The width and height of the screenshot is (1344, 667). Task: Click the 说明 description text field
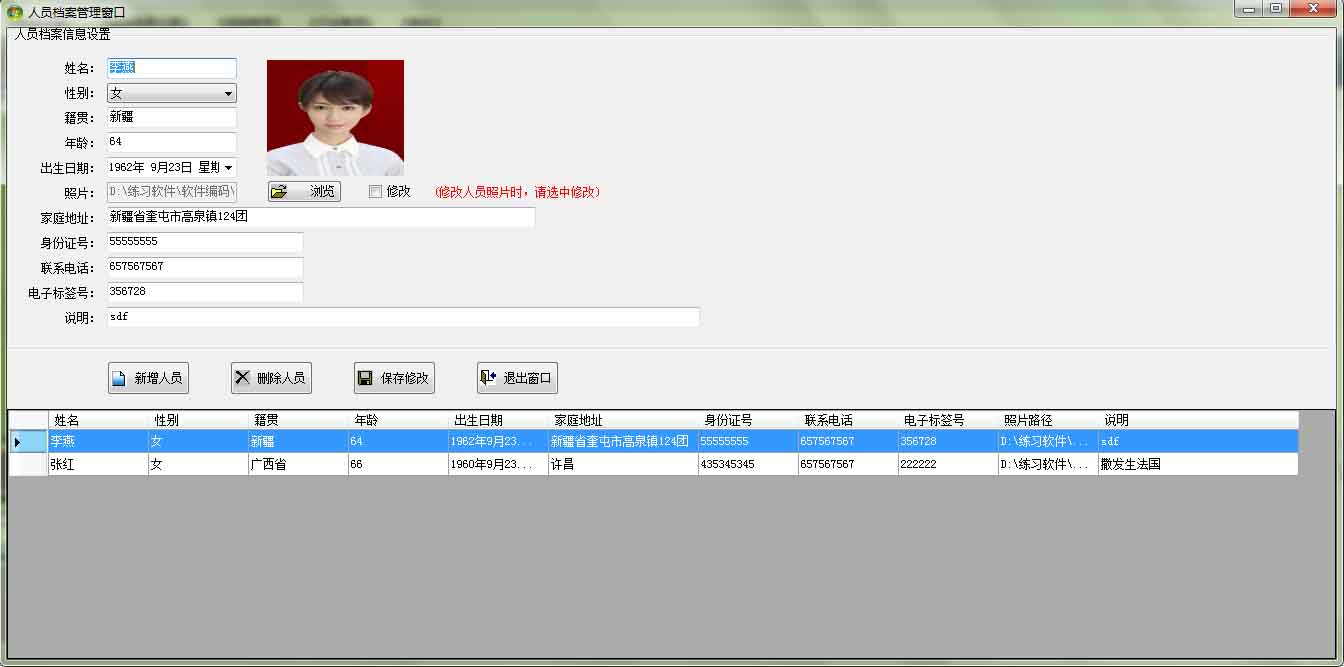pyautogui.click(x=402, y=317)
